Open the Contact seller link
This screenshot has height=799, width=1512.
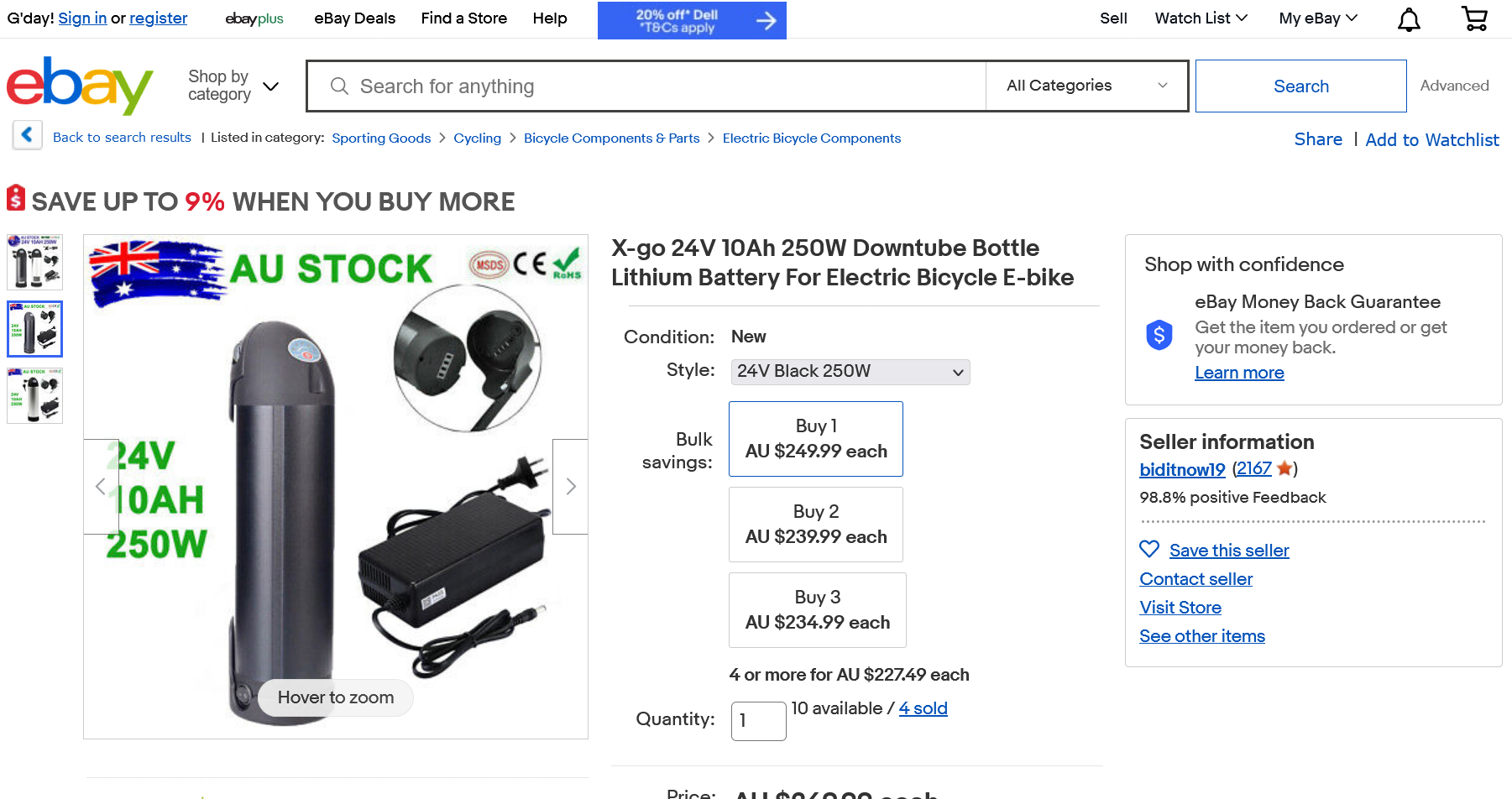[x=1195, y=579]
